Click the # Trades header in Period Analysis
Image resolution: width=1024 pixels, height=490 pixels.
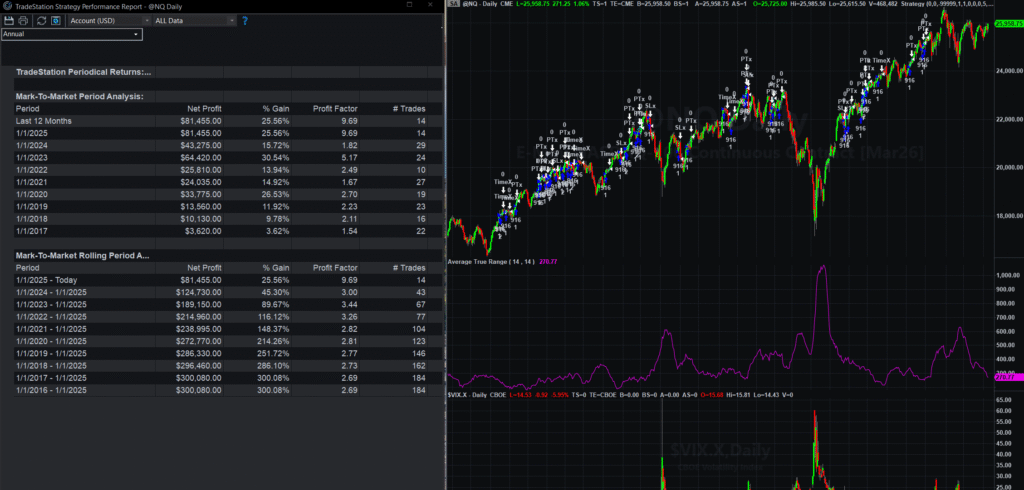pyautogui.click(x=409, y=108)
